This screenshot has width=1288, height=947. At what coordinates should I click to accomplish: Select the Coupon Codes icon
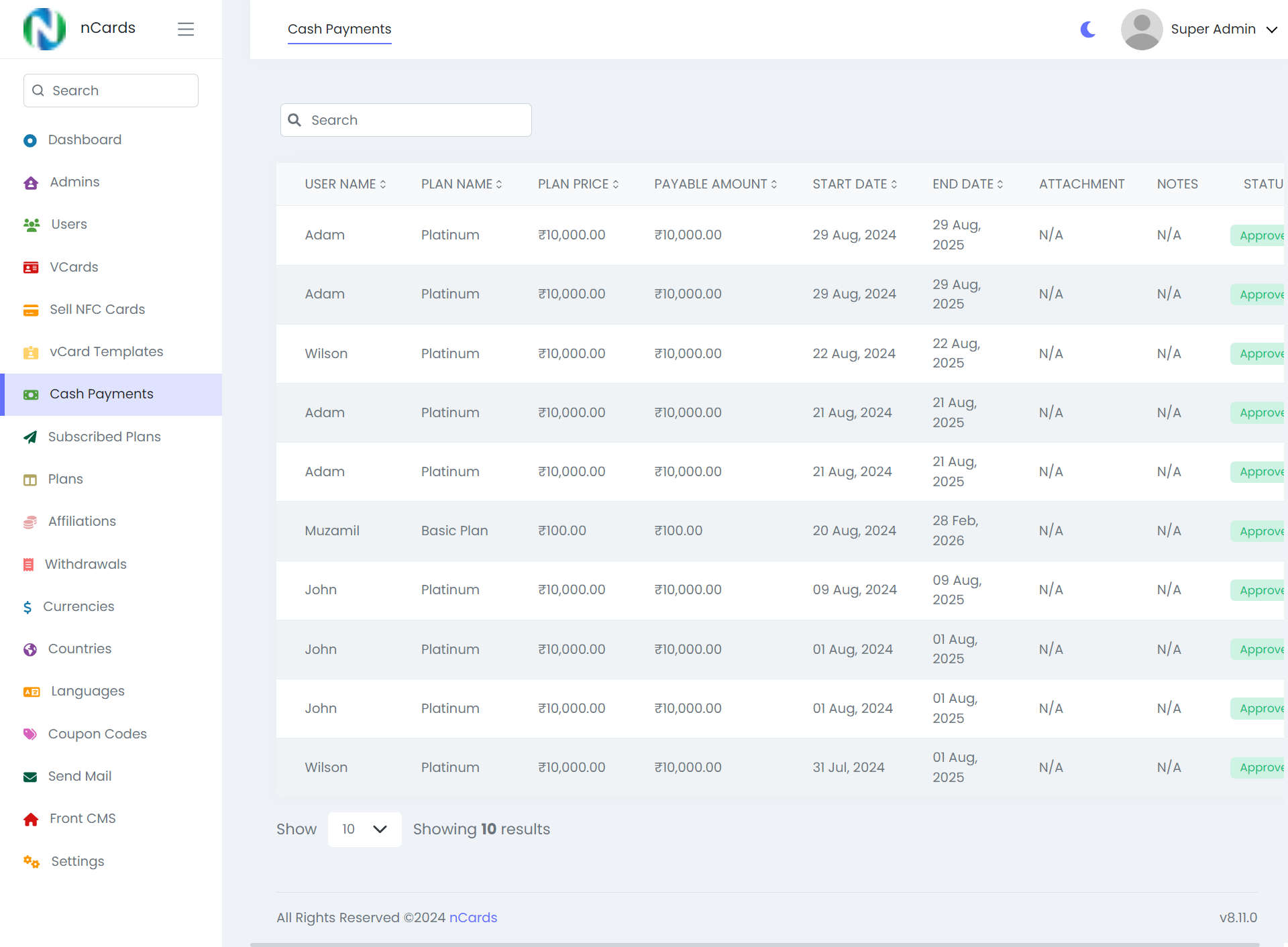coord(30,734)
